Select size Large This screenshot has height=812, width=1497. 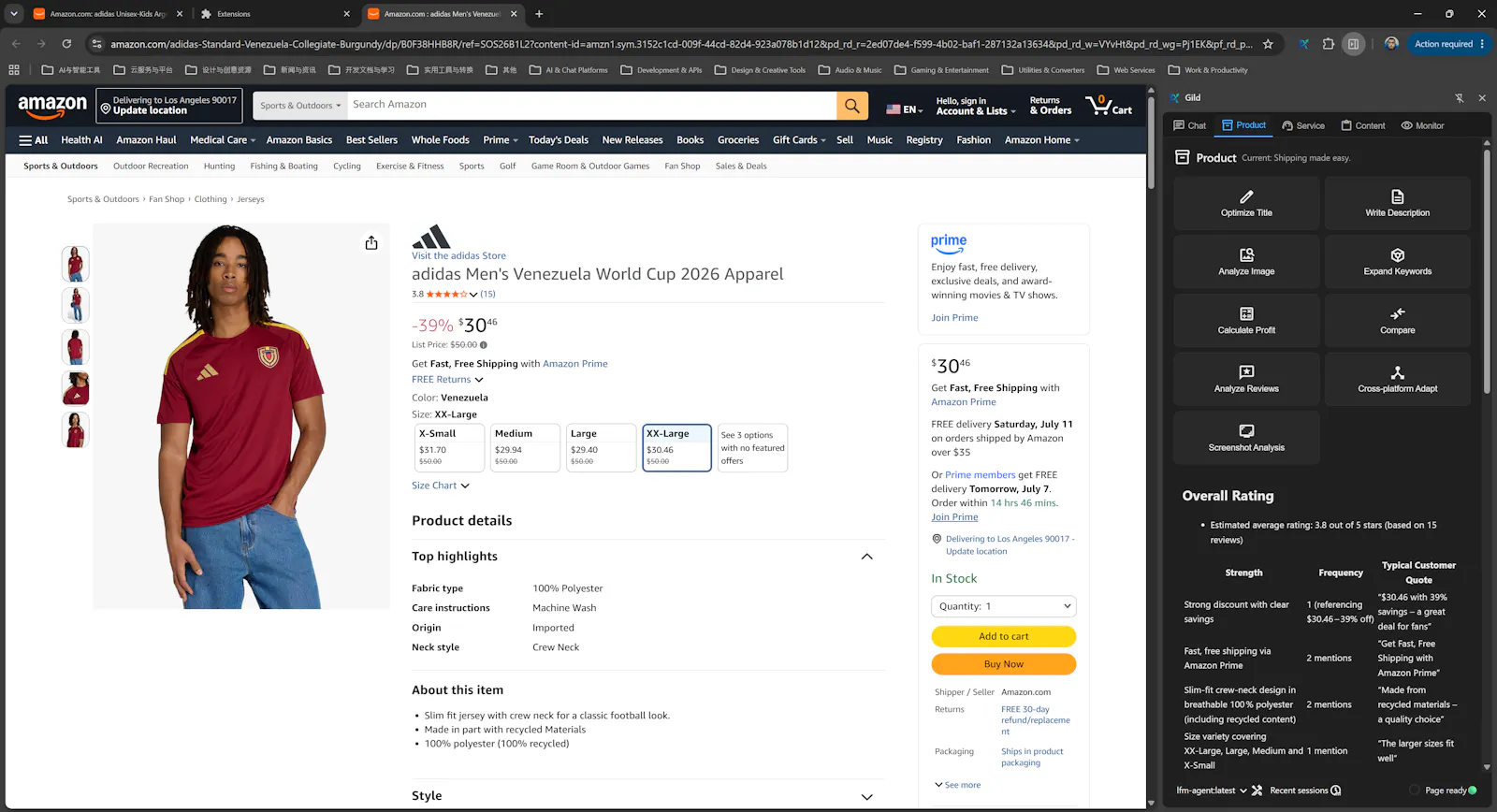(x=602, y=448)
